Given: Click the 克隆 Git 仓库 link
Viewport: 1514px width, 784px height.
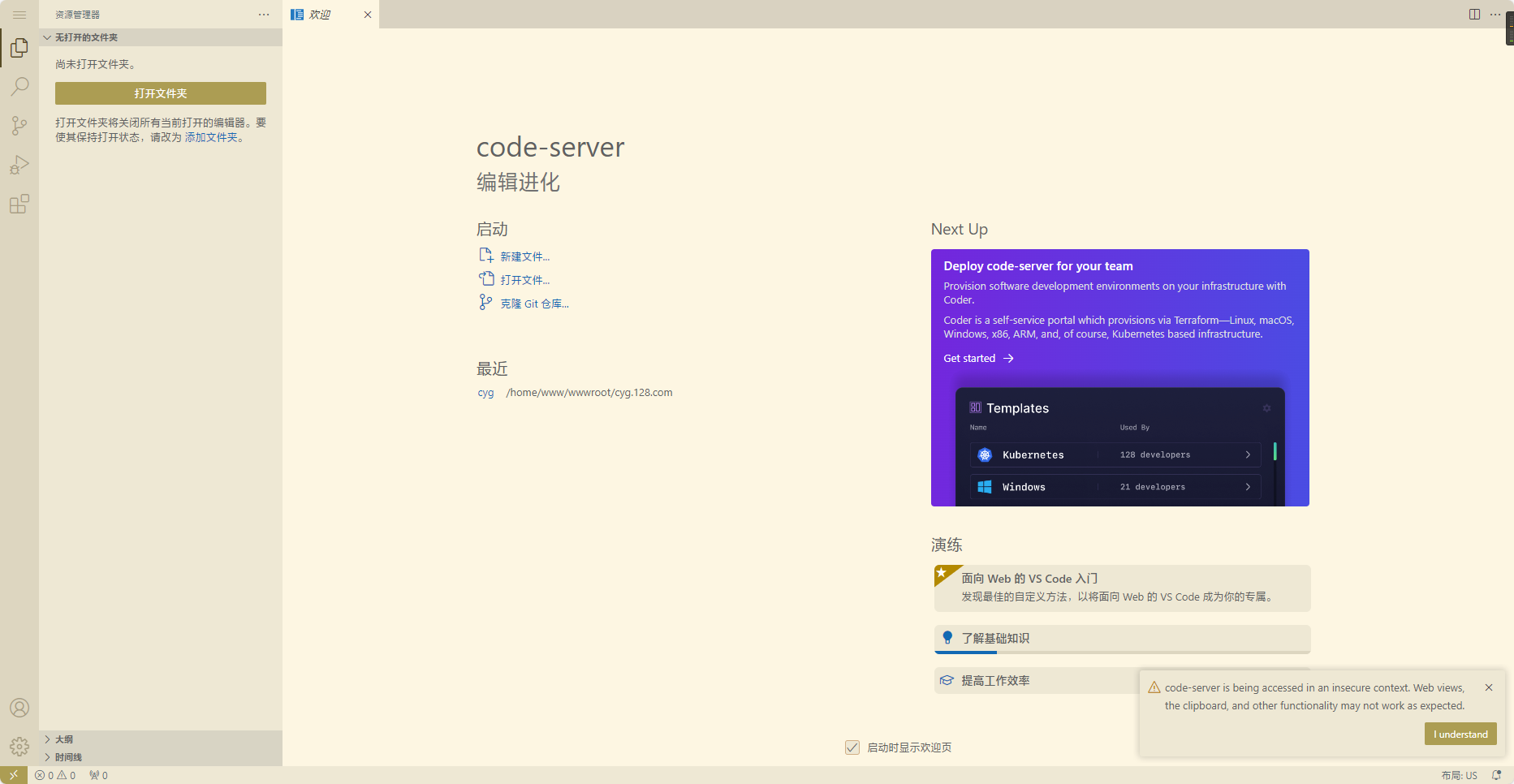Looking at the screenshot, I should coord(534,304).
